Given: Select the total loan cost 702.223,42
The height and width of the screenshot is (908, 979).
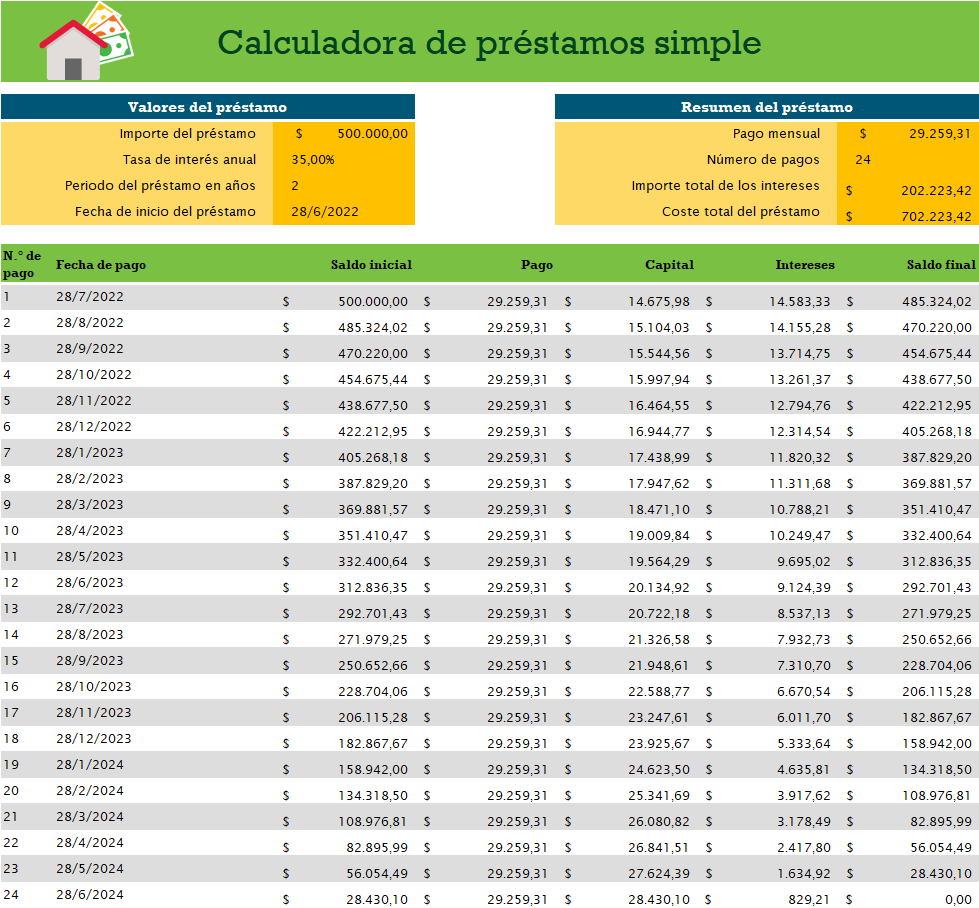Looking at the screenshot, I should tap(936, 217).
